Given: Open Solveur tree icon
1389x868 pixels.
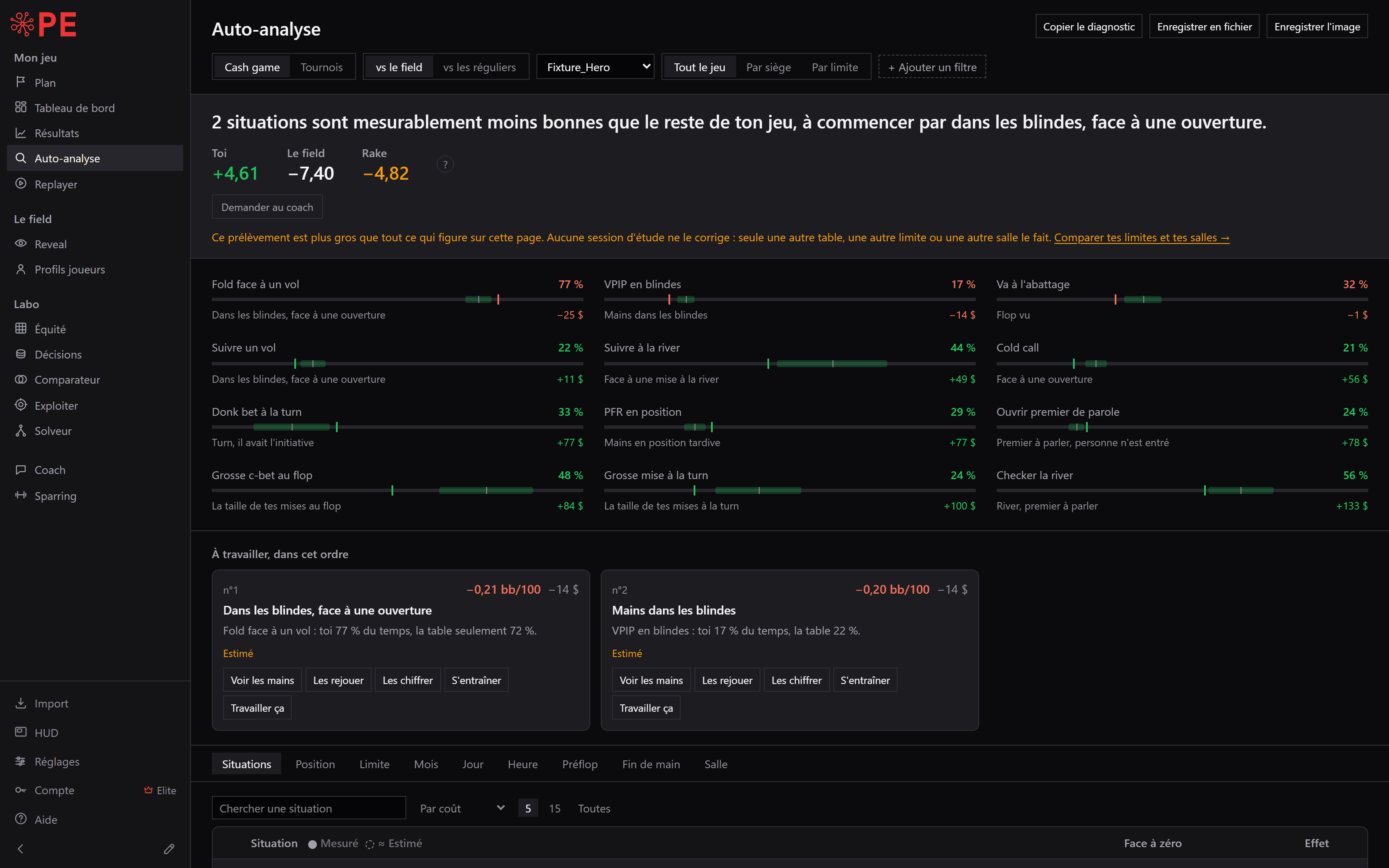Looking at the screenshot, I should tap(21, 430).
